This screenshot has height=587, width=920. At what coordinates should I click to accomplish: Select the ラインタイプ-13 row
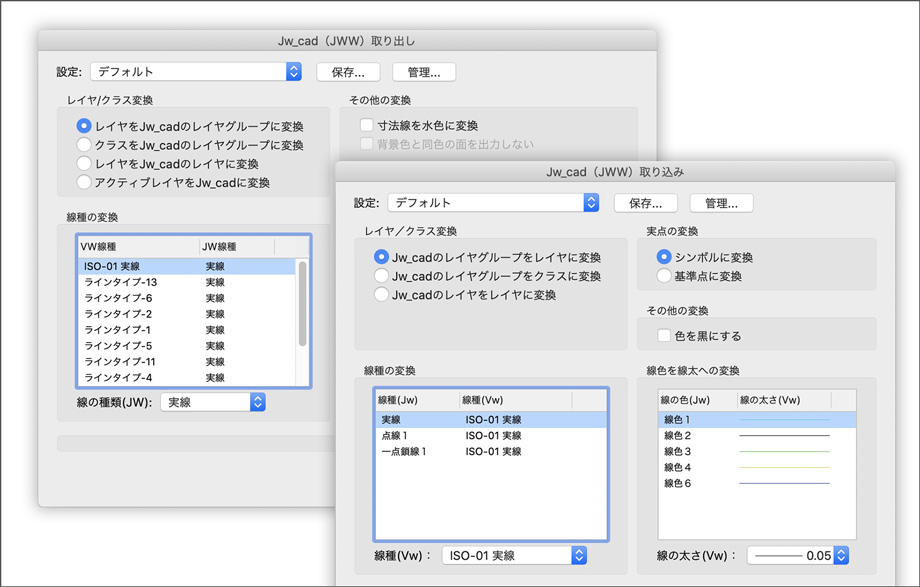tap(187, 282)
